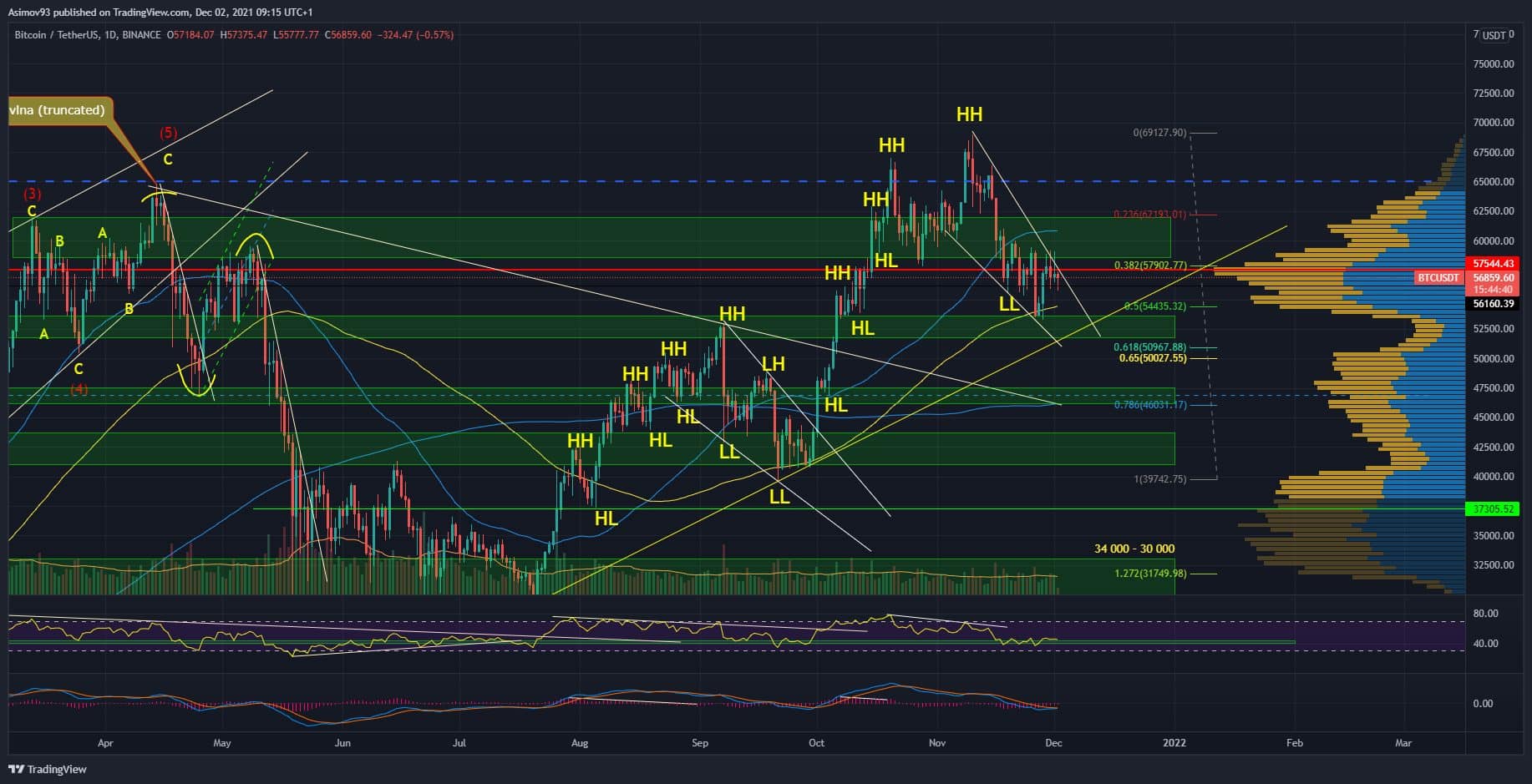Click '2022' on the time axis
This screenshot has height=784, width=1532.
click(1174, 743)
